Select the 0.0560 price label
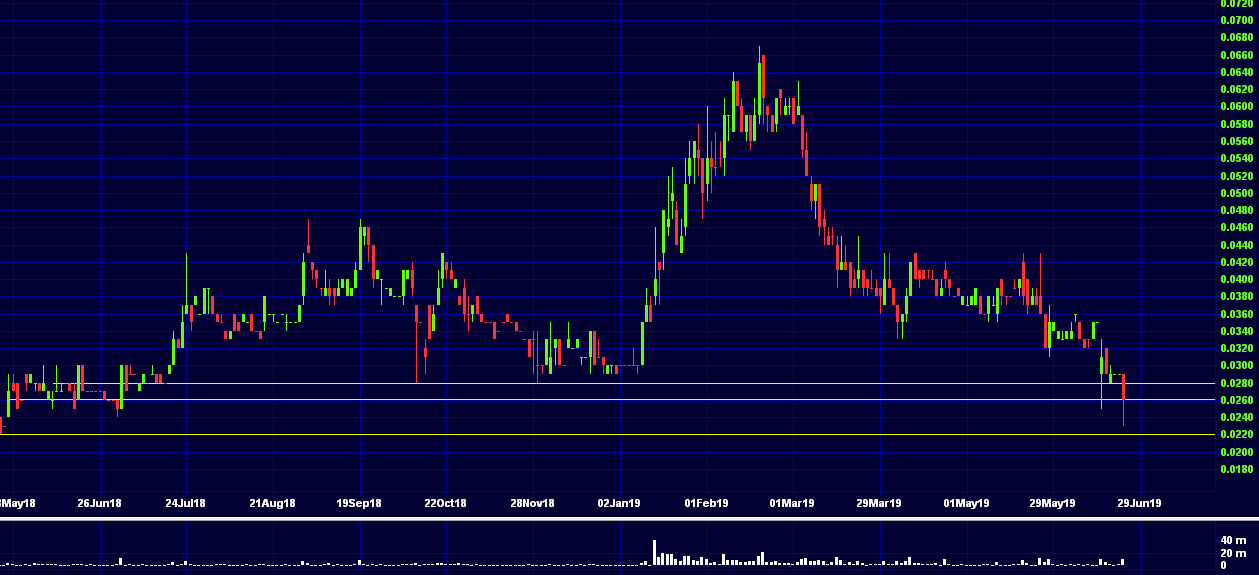Image resolution: width=1259 pixels, height=575 pixels. [x=1237, y=141]
